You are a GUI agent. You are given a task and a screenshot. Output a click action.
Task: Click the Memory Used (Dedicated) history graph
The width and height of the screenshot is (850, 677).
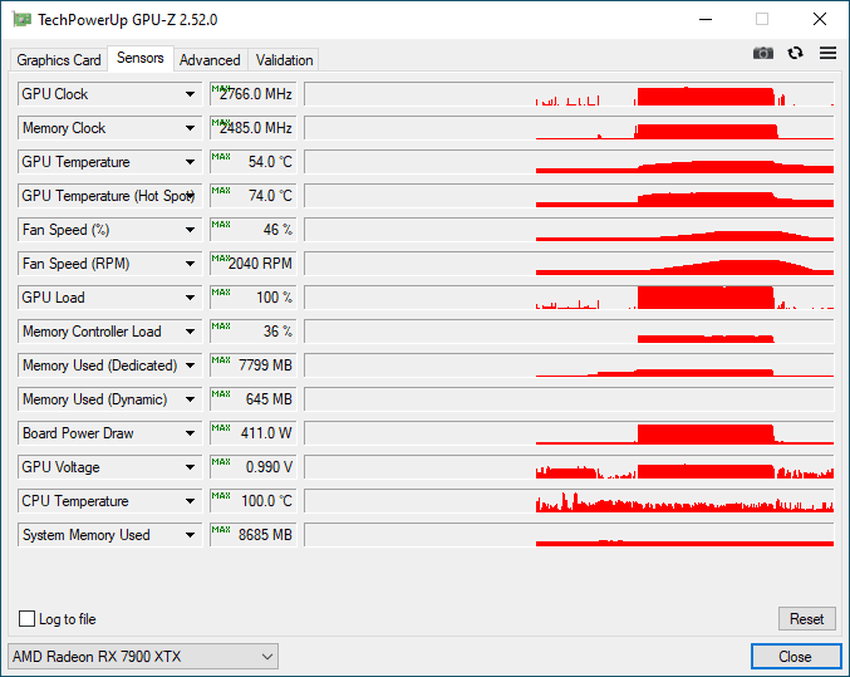[569, 365]
